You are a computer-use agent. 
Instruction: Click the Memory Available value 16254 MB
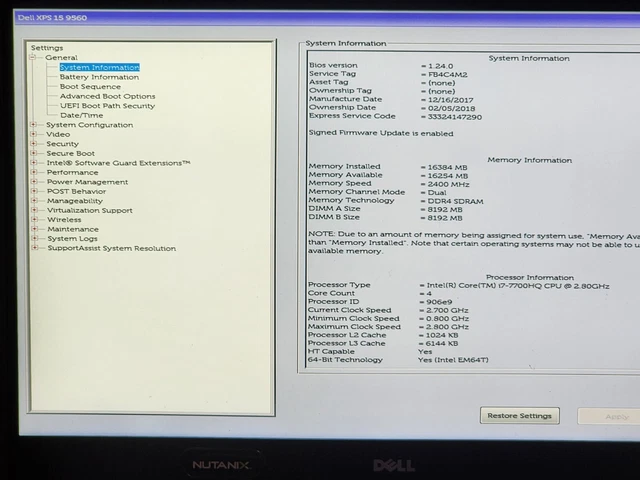point(448,176)
